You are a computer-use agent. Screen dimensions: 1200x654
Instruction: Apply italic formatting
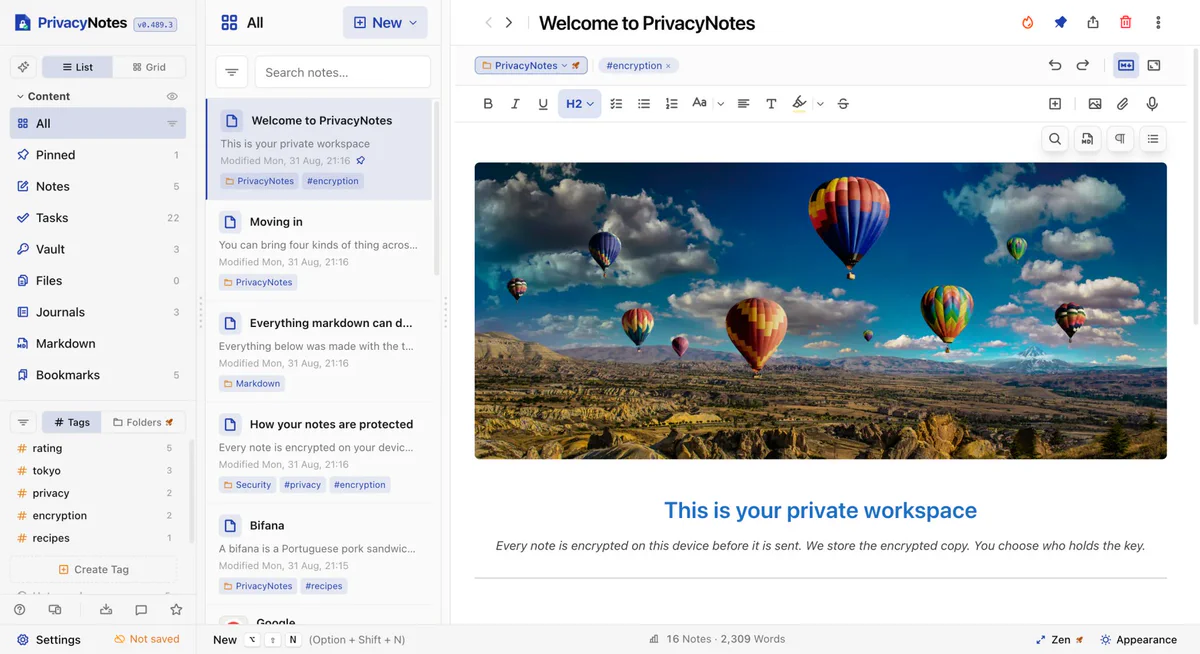(515, 104)
